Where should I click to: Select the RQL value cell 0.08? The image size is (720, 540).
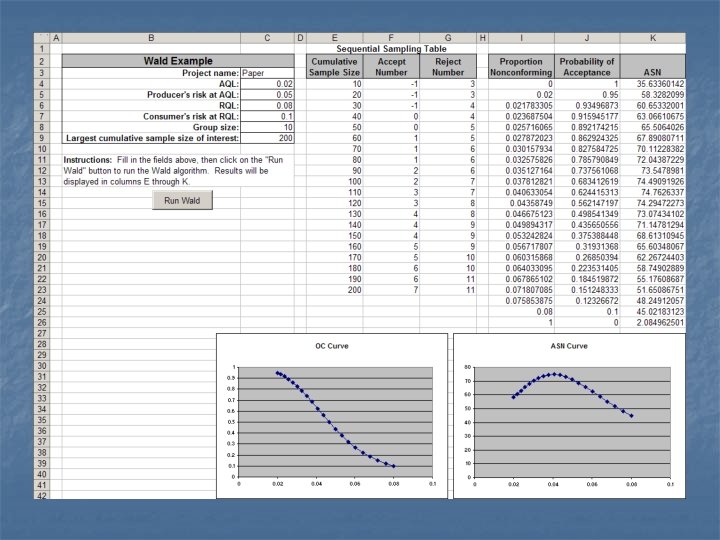[x=267, y=106]
